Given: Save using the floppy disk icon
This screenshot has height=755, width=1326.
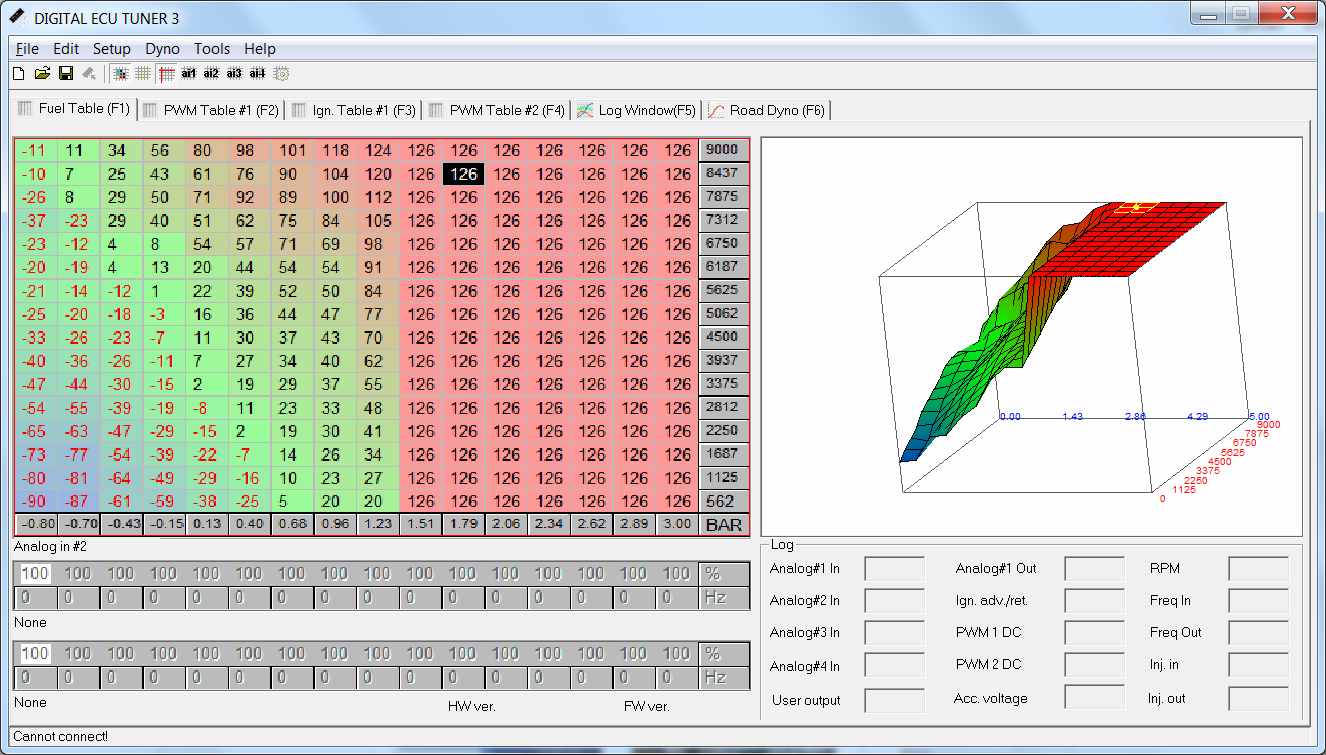Looking at the screenshot, I should point(65,73).
